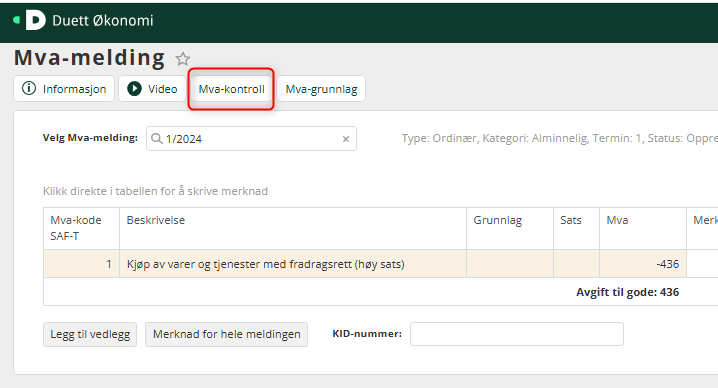The width and height of the screenshot is (718, 388).
Task: Clear the 1/2024 selection with x
Action: 346,139
